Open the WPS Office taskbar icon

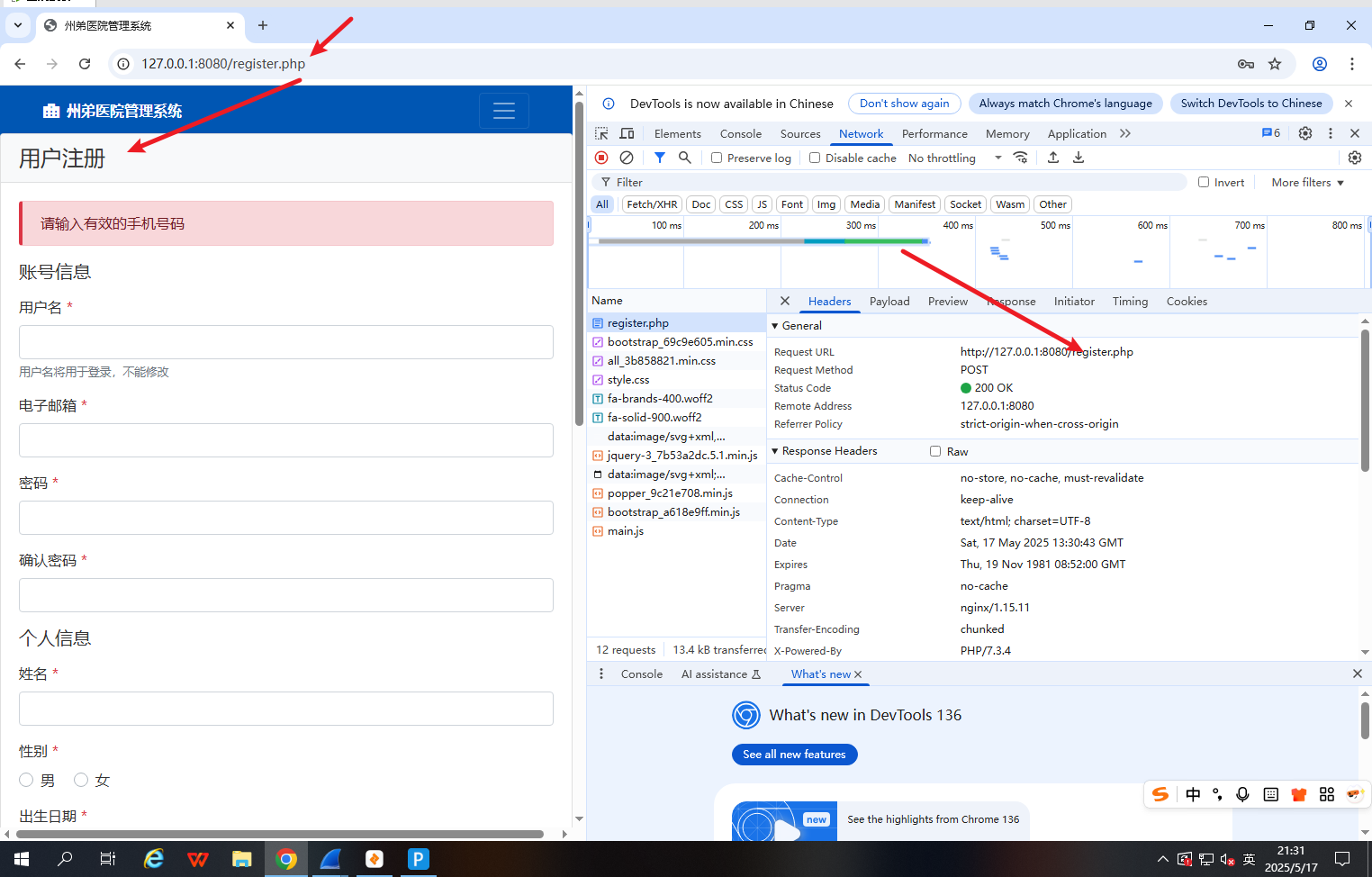(x=198, y=859)
